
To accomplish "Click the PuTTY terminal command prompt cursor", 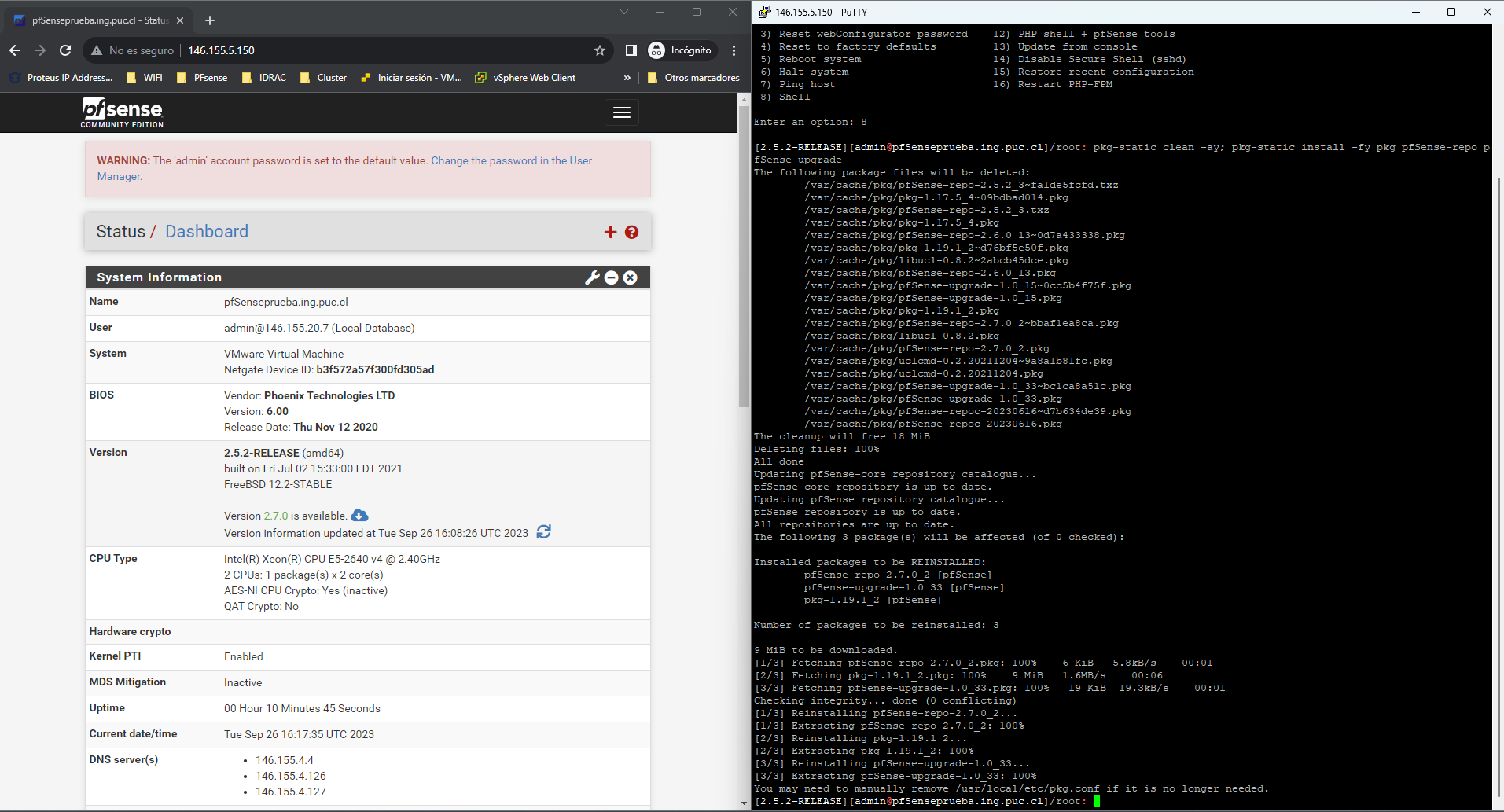I will 1097,801.
